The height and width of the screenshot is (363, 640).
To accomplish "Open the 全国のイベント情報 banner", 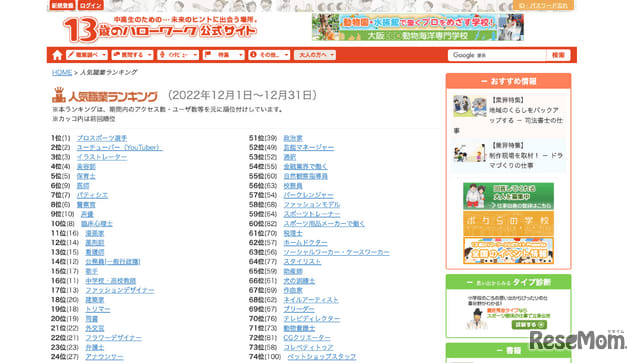I will pyautogui.click(x=508, y=250).
